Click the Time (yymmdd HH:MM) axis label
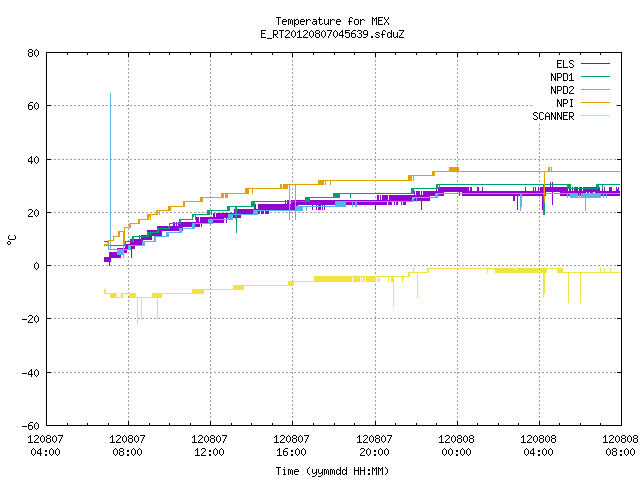The height and width of the screenshot is (480, 640). [x=332, y=471]
